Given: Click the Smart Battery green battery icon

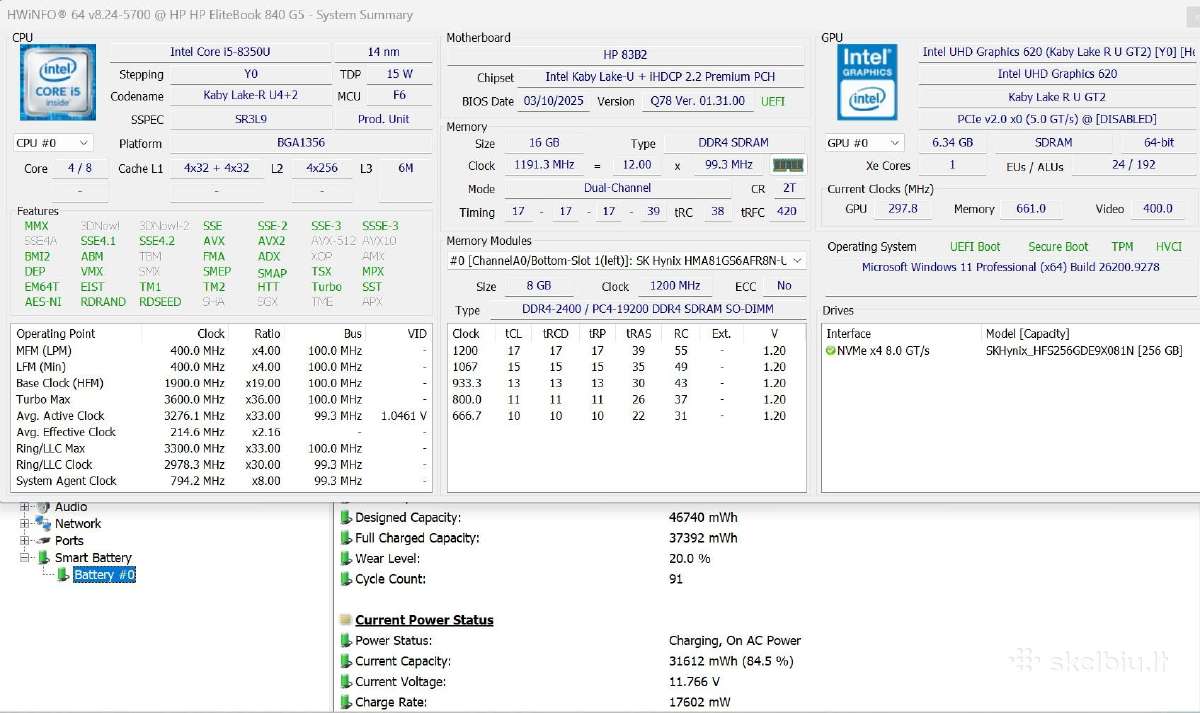Looking at the screenshot, I should [x=45, y=558].
